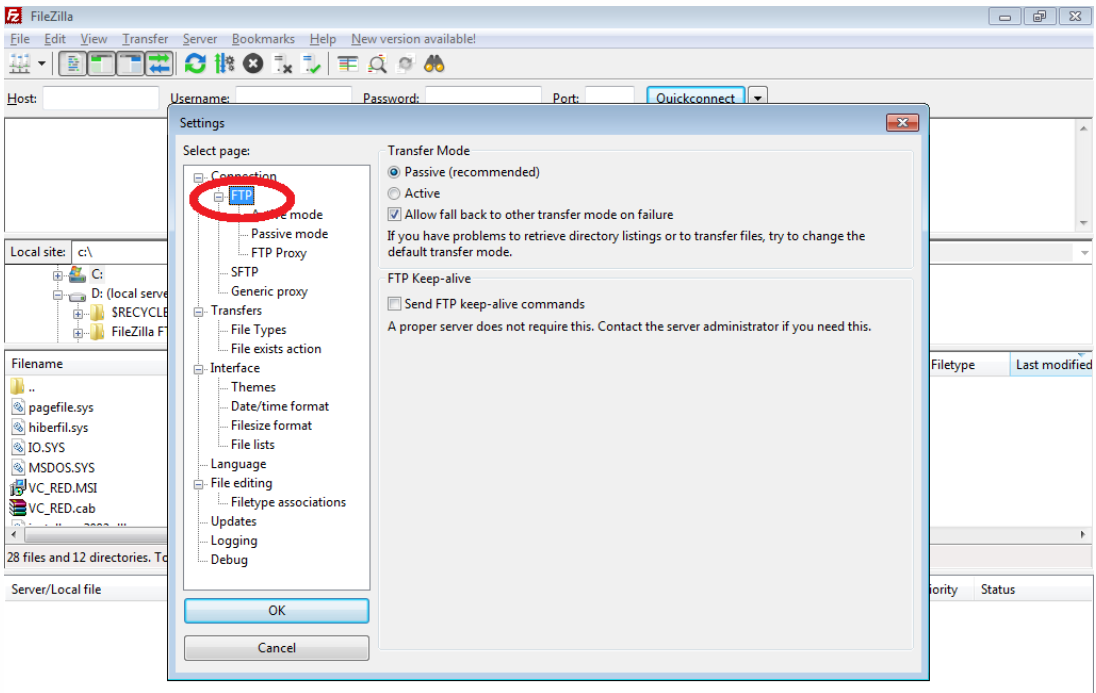Open the Transfer menu
Image resolution: width=1096 pixels, height=693 pixels.
pyautogui.click(x=145, y=39)
